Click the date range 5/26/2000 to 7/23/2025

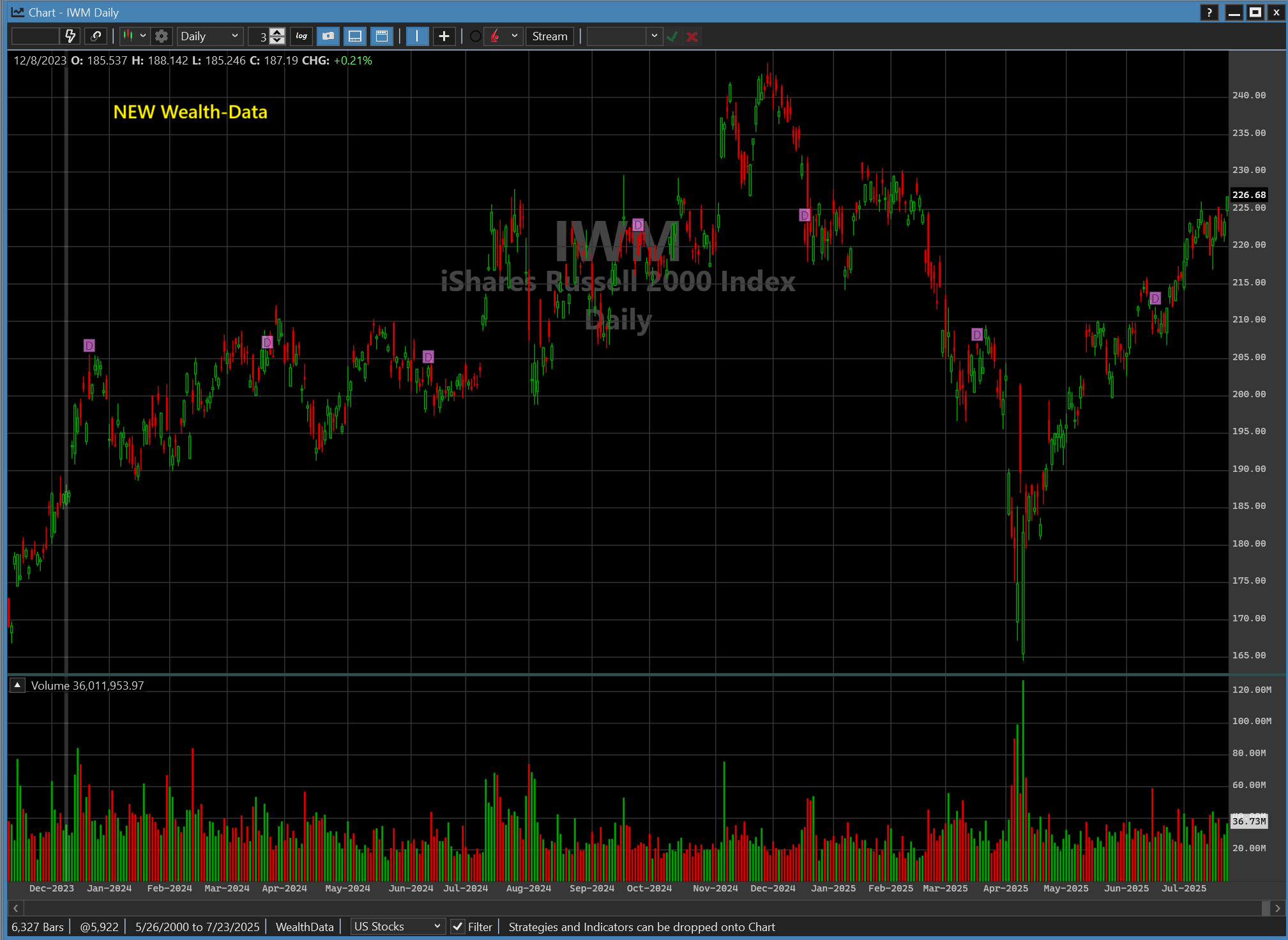point(197,927)
